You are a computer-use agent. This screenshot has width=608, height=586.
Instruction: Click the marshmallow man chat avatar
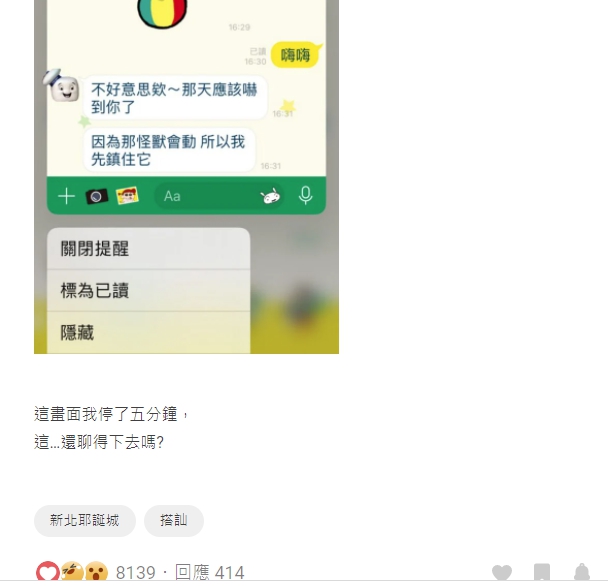pos(62,86)
